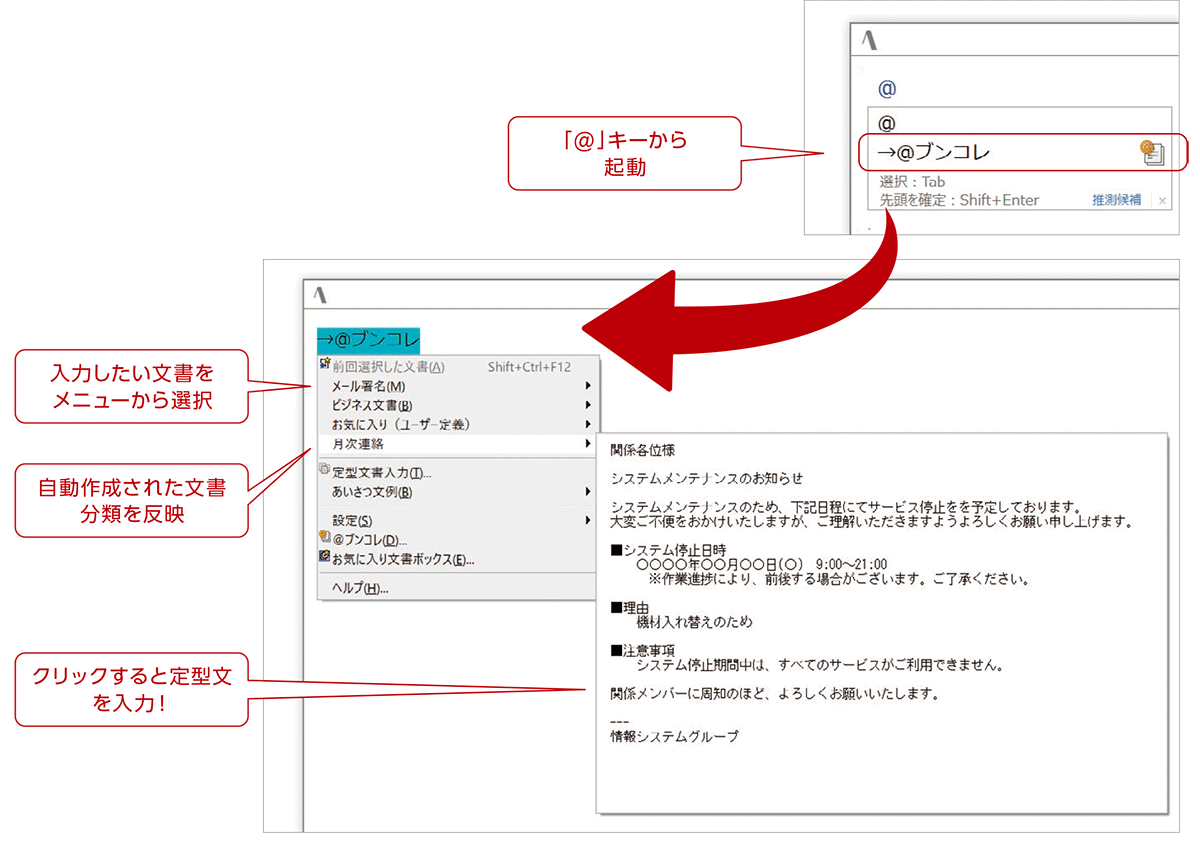
Task: Open お気に入り文書ボックス(E)... from the menu
Action: pyautogui.click(x=458, y=559)
